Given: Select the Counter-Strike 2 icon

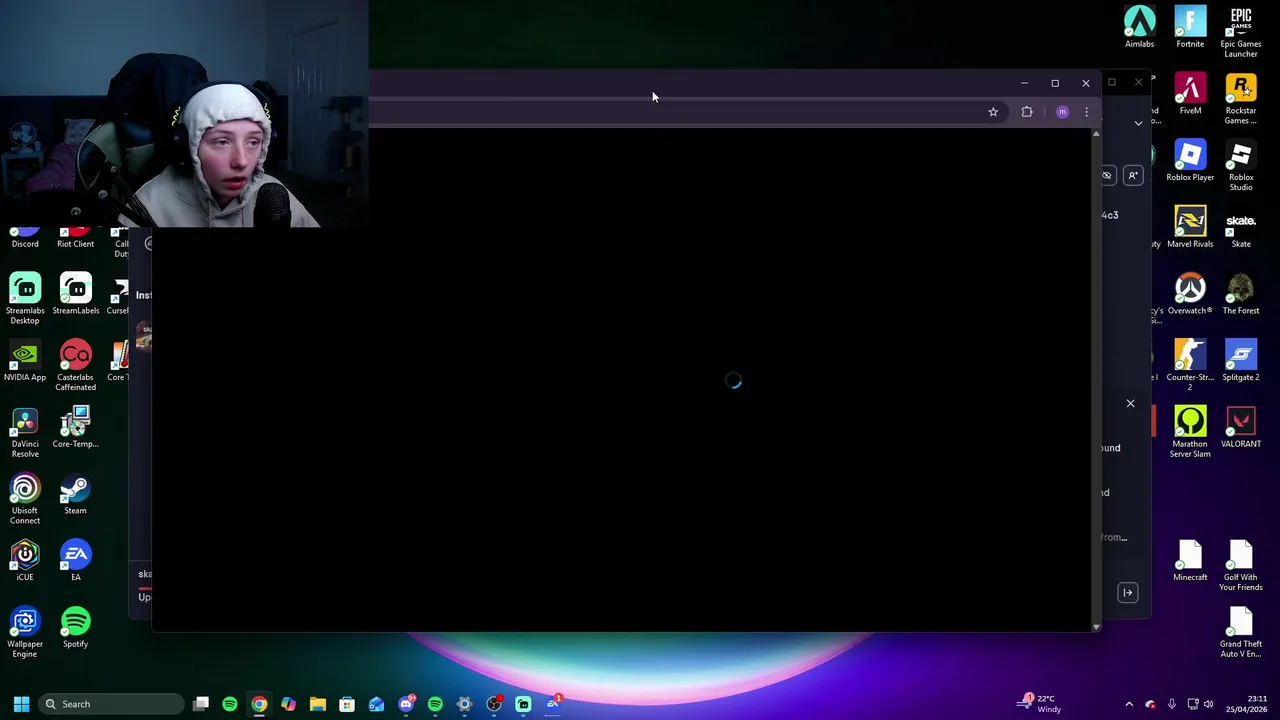Looking at the screenshot, I should (x=1190, y=364).
